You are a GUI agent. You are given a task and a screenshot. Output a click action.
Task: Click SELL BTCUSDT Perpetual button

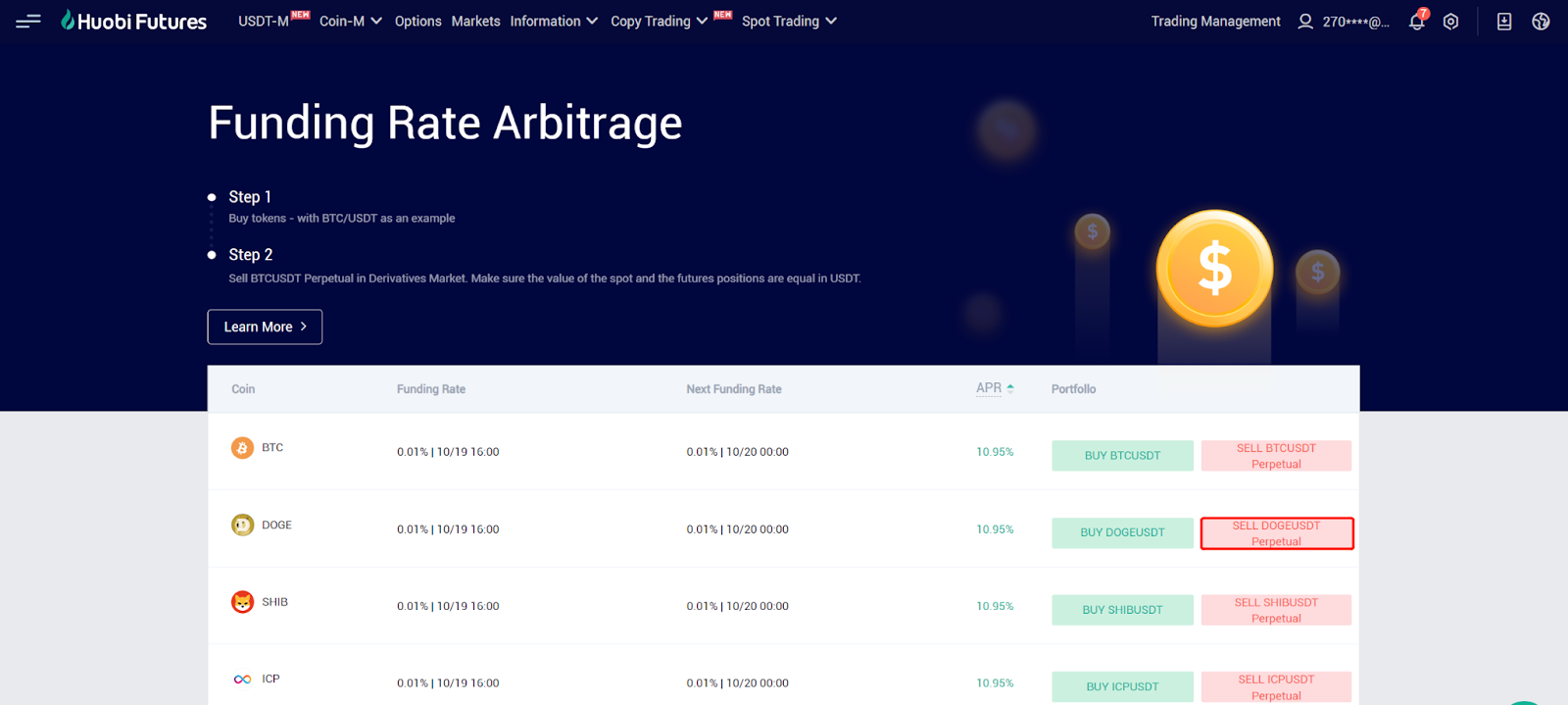(1276, 456)
